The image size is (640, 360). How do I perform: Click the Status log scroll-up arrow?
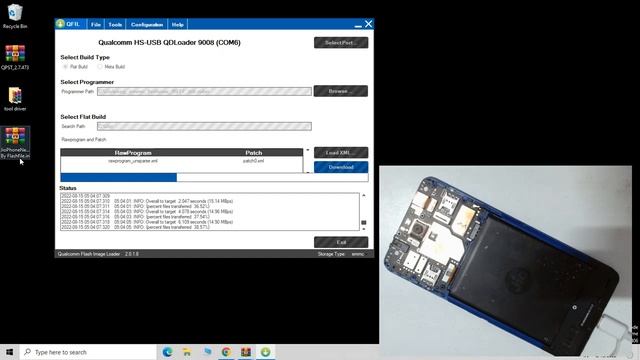click(x=364, y=196)
